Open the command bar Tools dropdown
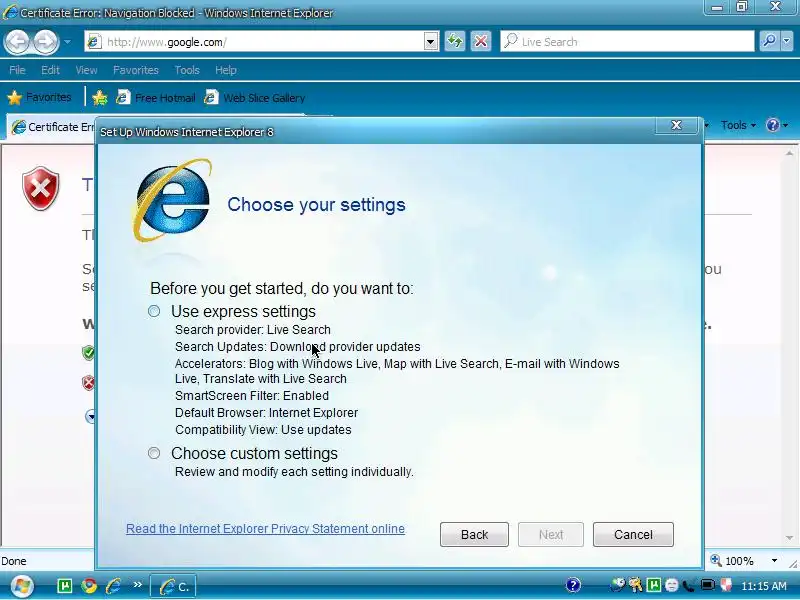 tap(738, 125)
